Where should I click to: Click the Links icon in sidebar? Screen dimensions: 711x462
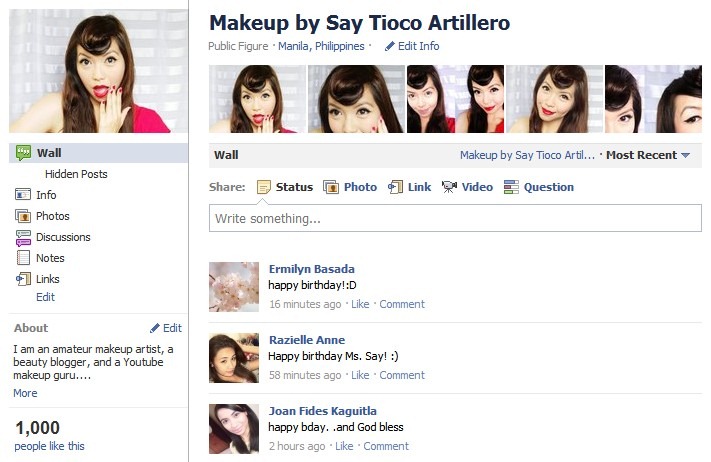[23, 279]
